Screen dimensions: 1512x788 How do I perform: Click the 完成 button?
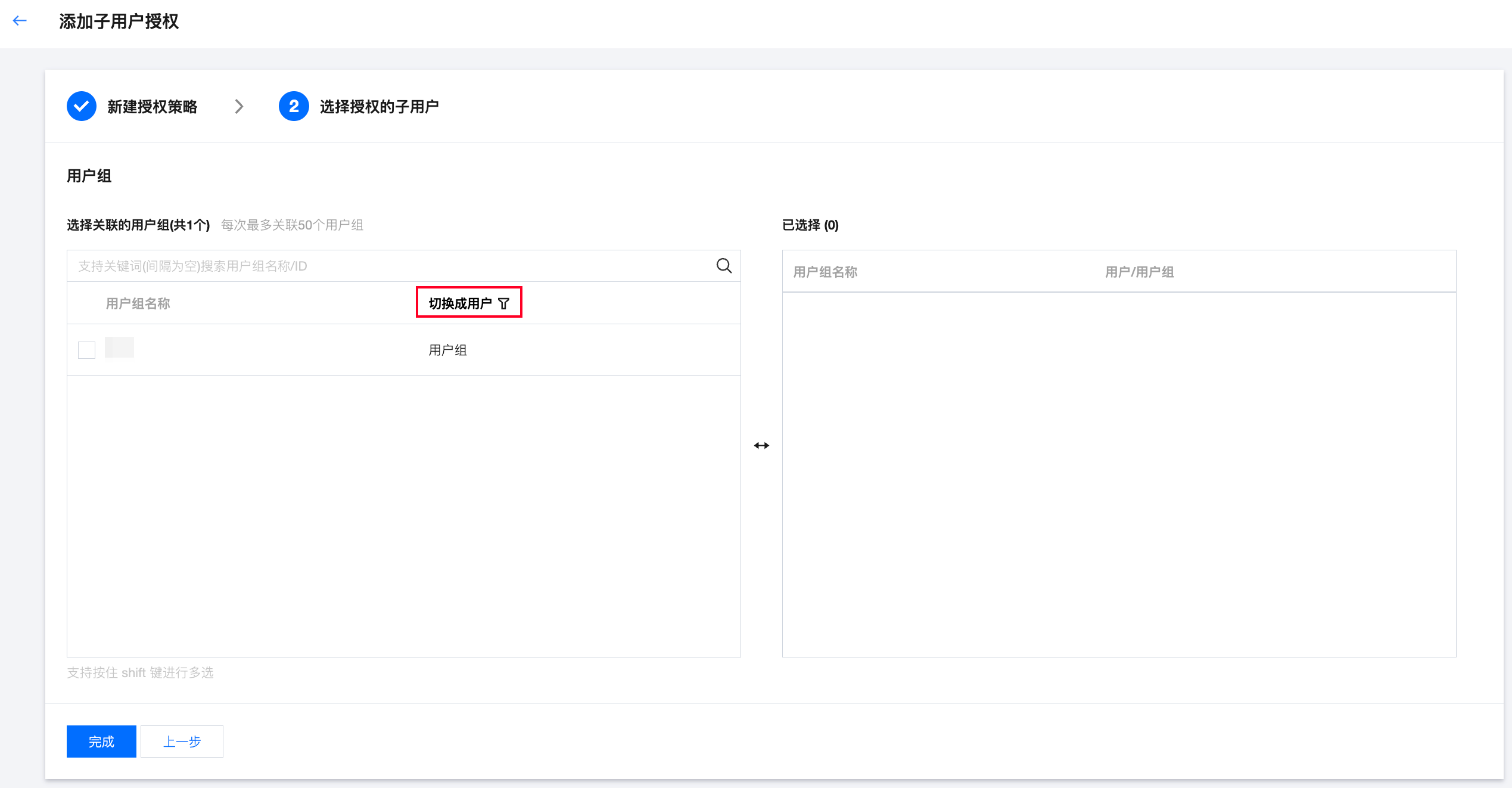(x=101, y=742)
